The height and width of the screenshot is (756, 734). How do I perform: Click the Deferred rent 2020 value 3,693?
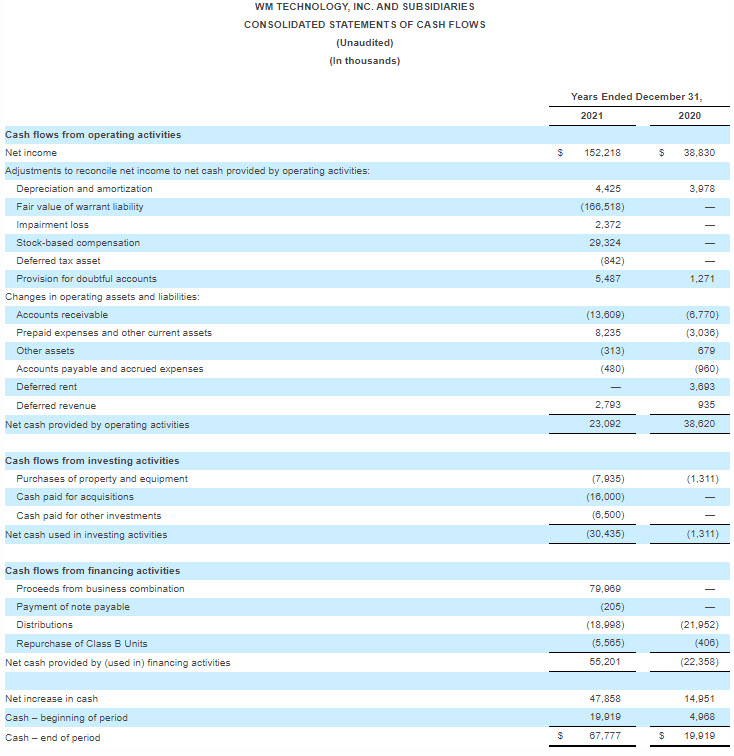704,387
